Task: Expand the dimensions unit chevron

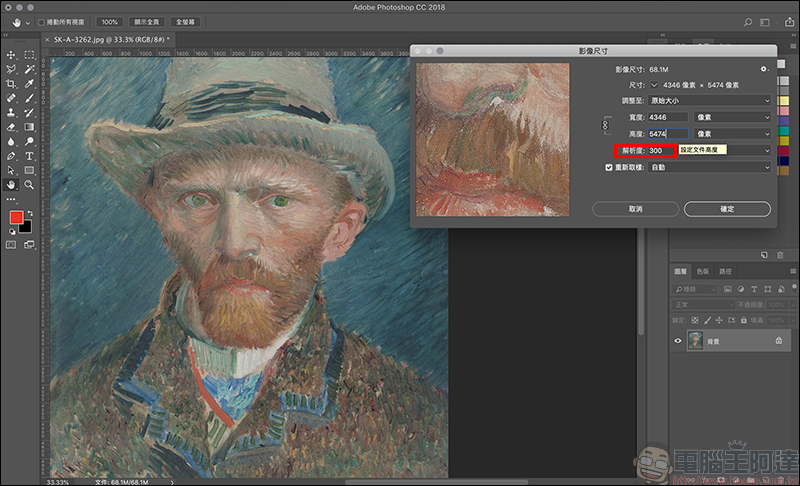Action: pos(654,85)
